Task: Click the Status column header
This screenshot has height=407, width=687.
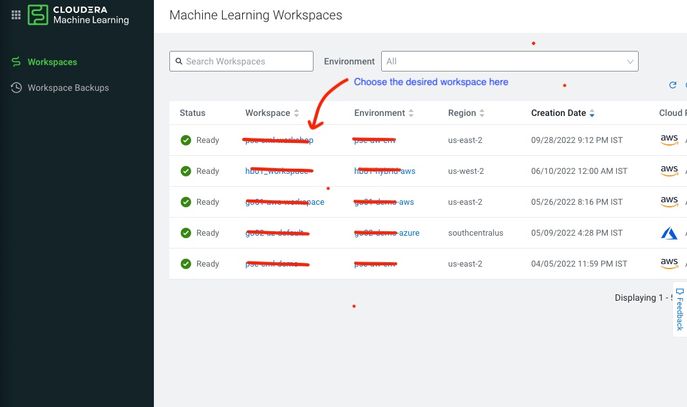Action: [192, 113]
